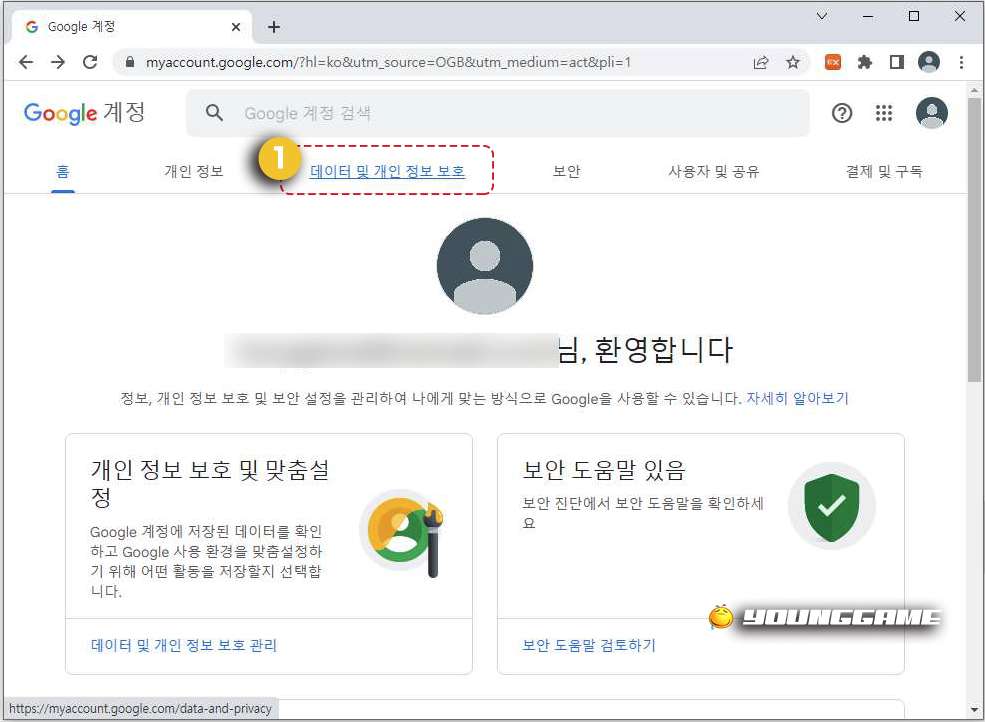
Task: Click the vertical scrollbar thumb
Action: click(x=974, y=239)
